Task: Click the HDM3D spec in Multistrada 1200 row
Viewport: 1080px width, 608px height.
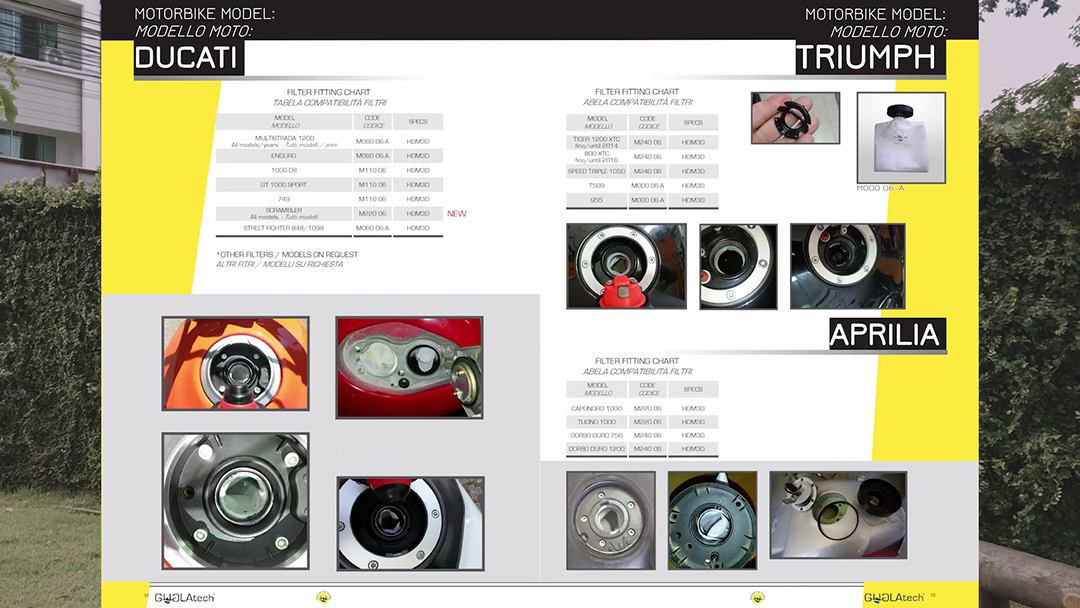Action: click(418, 141)
